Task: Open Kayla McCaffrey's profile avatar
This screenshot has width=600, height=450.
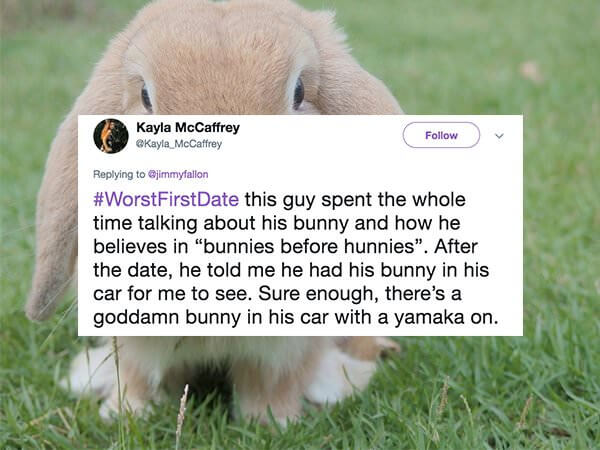Action: coord(111,136)
